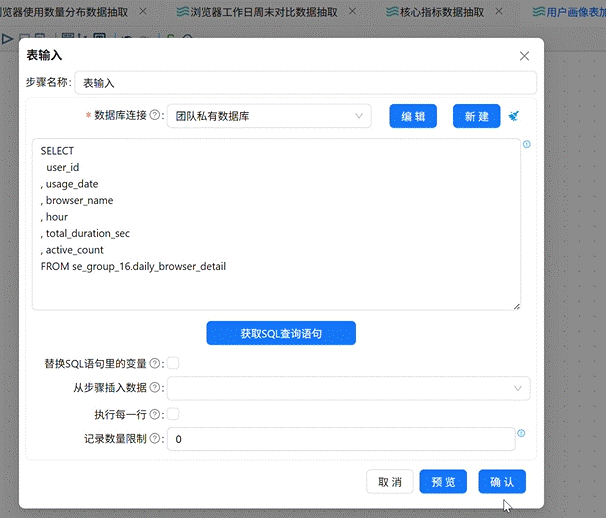Click inside the SQL query text area
606x518 pixels.
[x=276, y=224]
